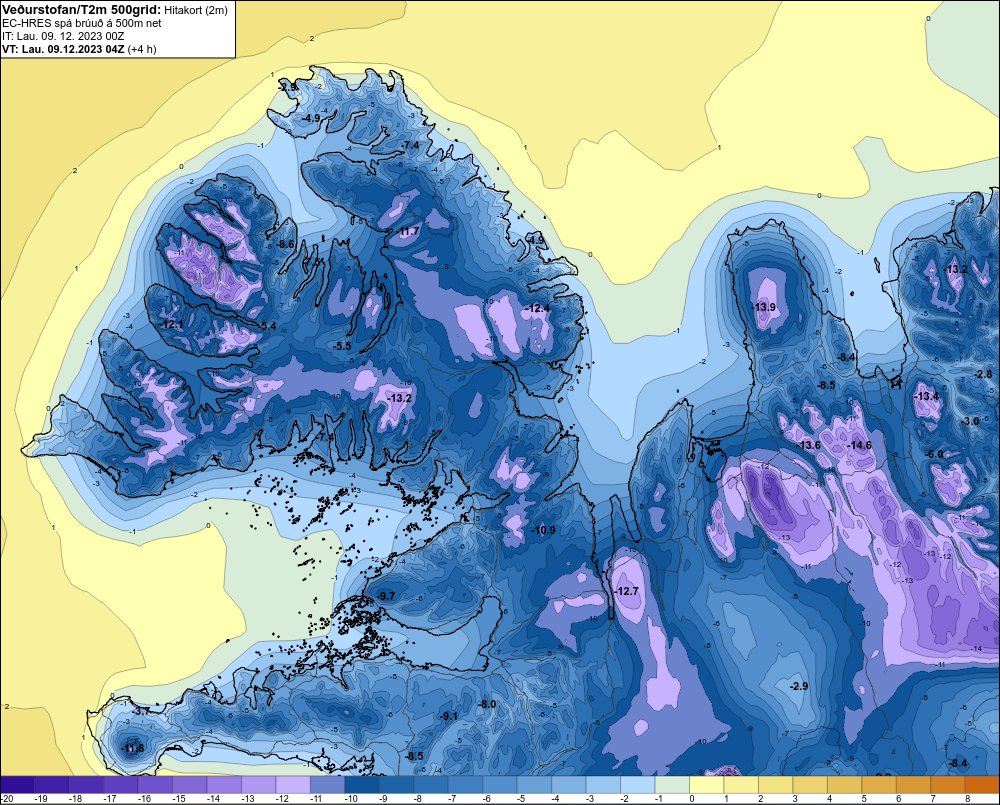
Task: Click the 'IT: Lau. 09. 12. 2023 00Z' line
Action: pos(63,36)
